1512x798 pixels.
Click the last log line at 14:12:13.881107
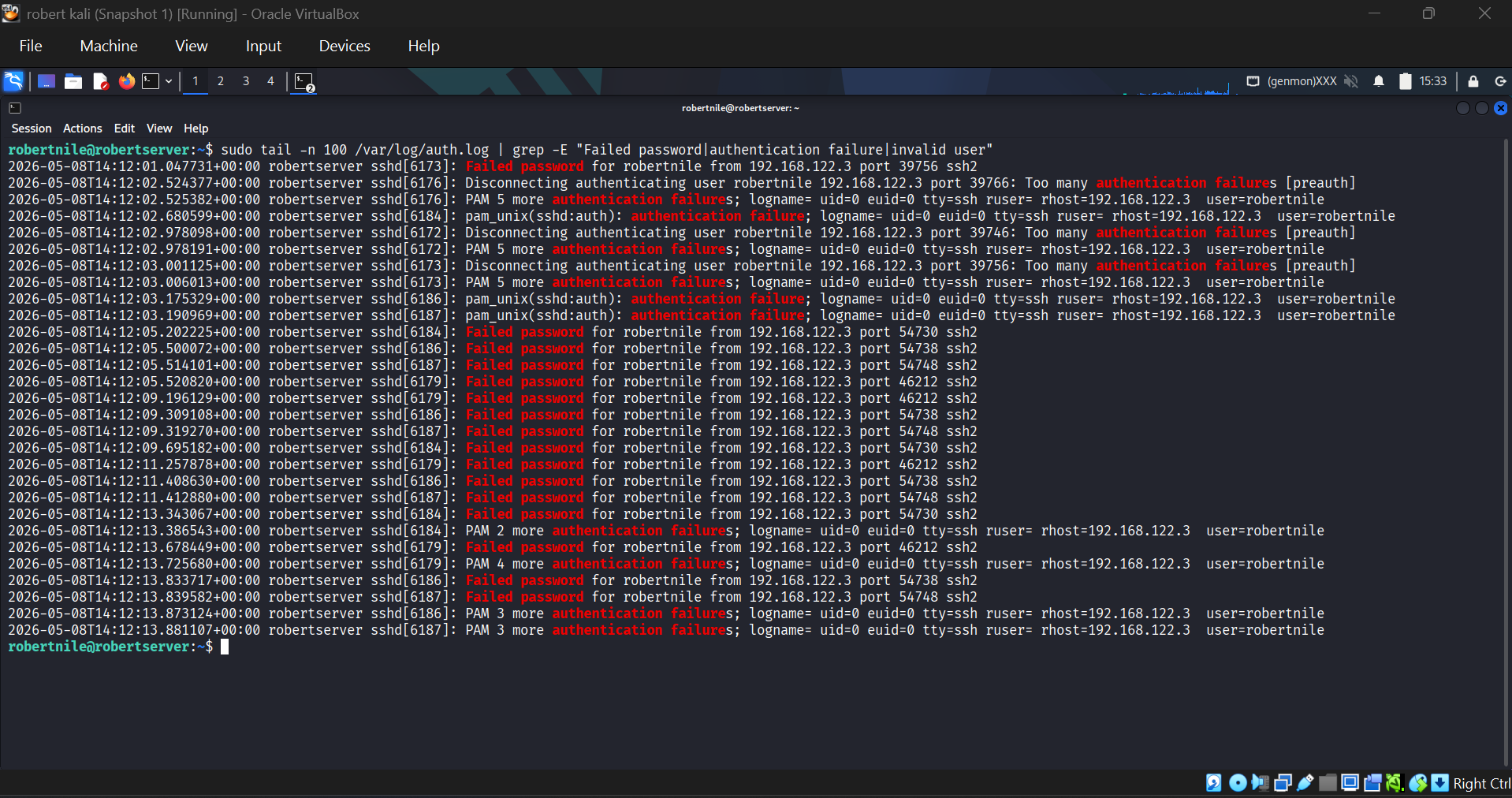[666, 630]
